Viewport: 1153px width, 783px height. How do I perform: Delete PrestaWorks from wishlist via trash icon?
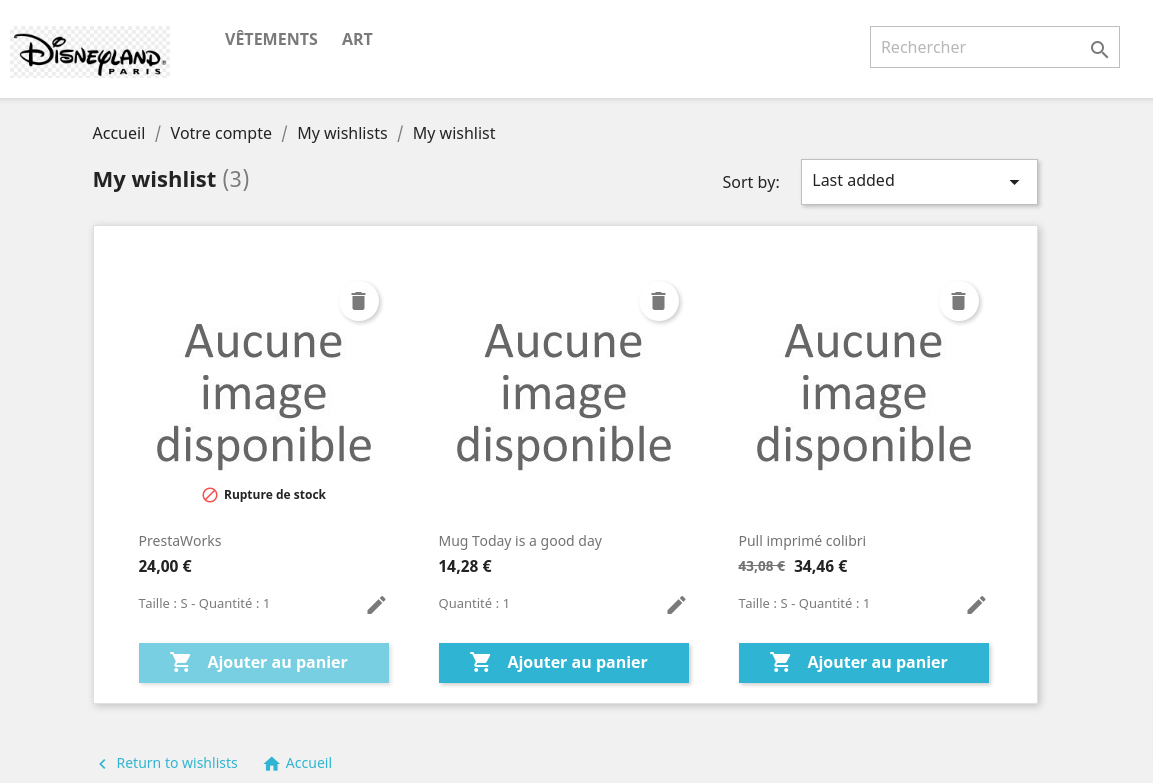tap(358, 301)
